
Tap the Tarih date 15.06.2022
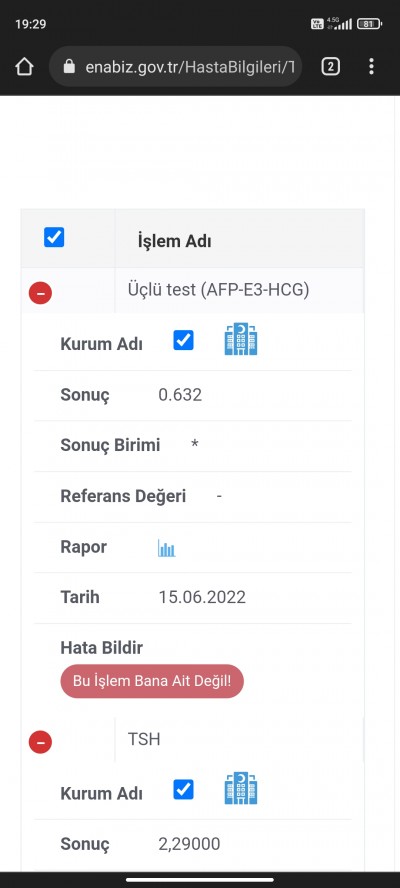pos(202,597)
